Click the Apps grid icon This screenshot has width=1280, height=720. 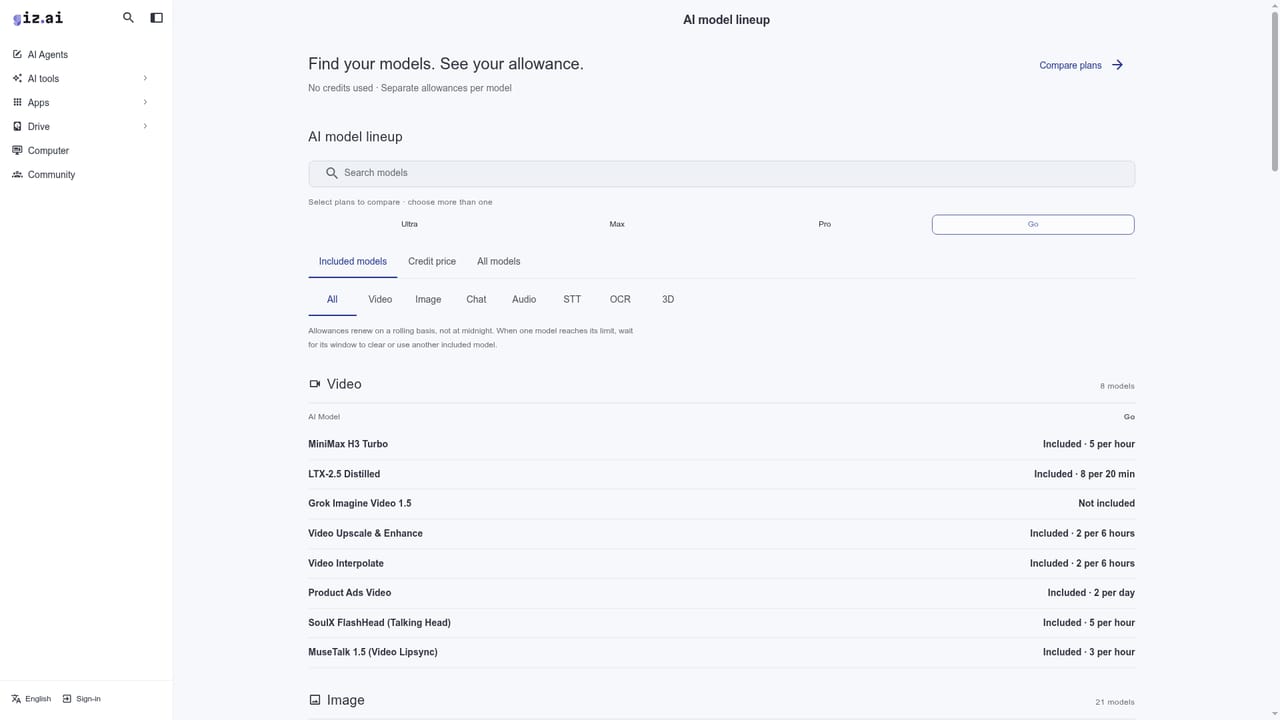pos(17,102)
